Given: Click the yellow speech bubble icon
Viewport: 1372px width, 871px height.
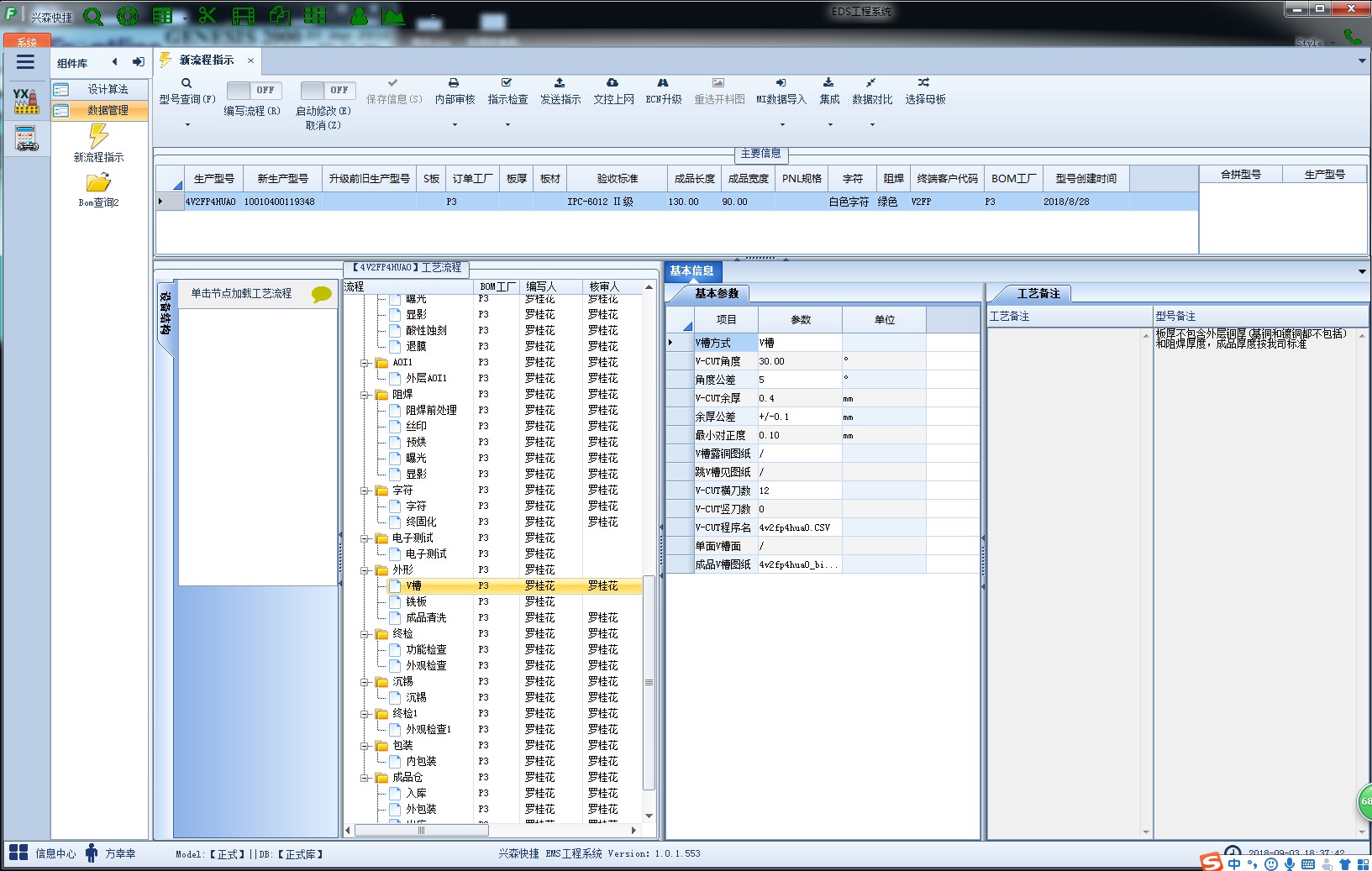Looking at the screenshot, I should coord(321,294).
